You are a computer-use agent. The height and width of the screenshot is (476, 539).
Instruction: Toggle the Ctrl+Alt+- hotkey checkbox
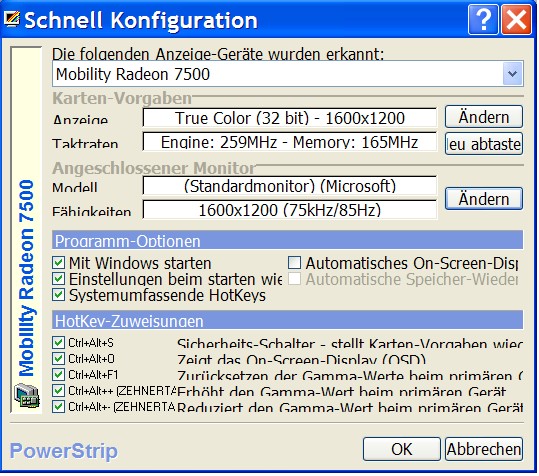pyautogui.click(x=58, y=407)
